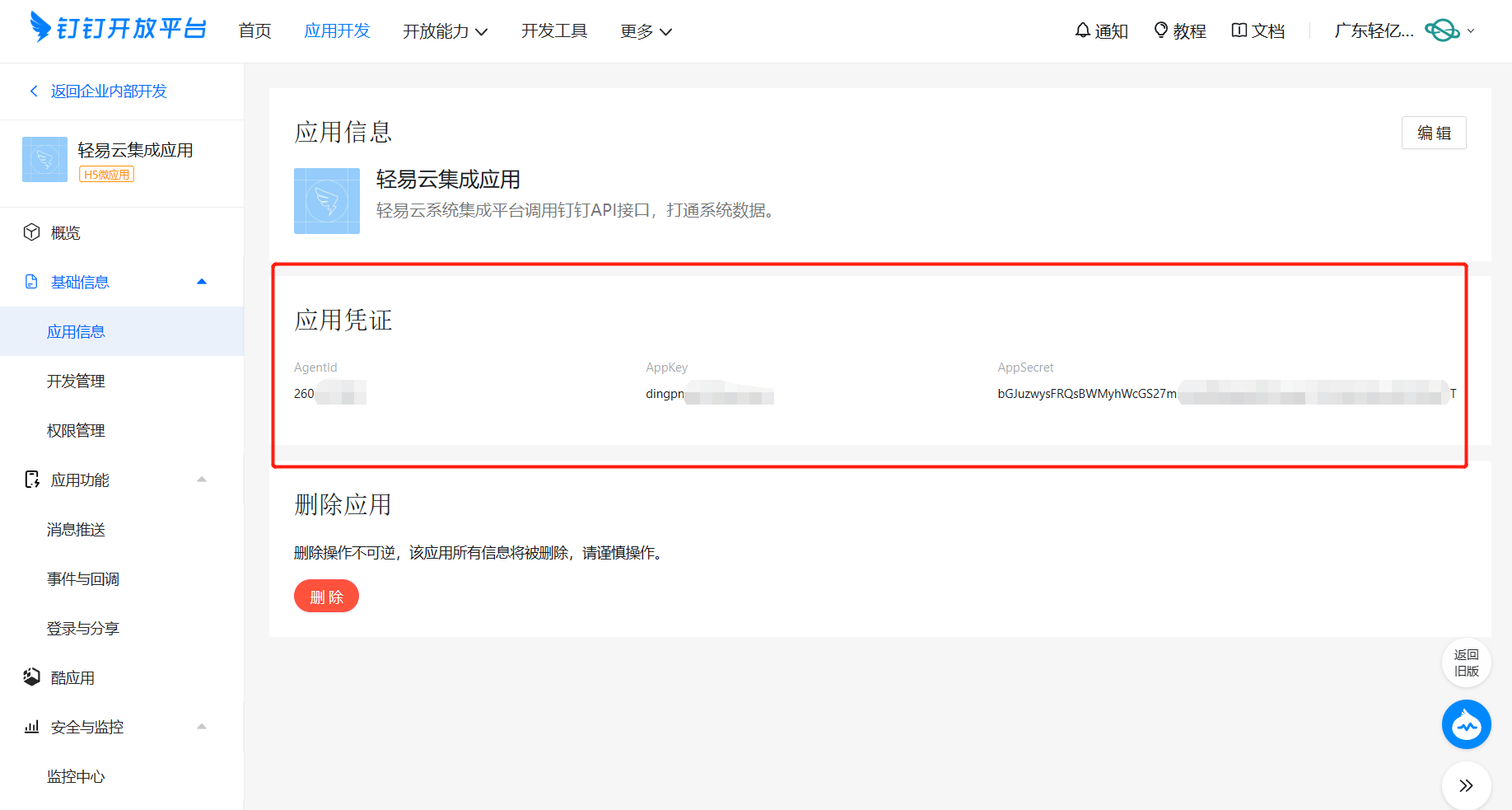This screenshot has height=810, width=1512.
Task: Open the 教程 lightbulb tutorials
Action: [x=1179, y=31]
